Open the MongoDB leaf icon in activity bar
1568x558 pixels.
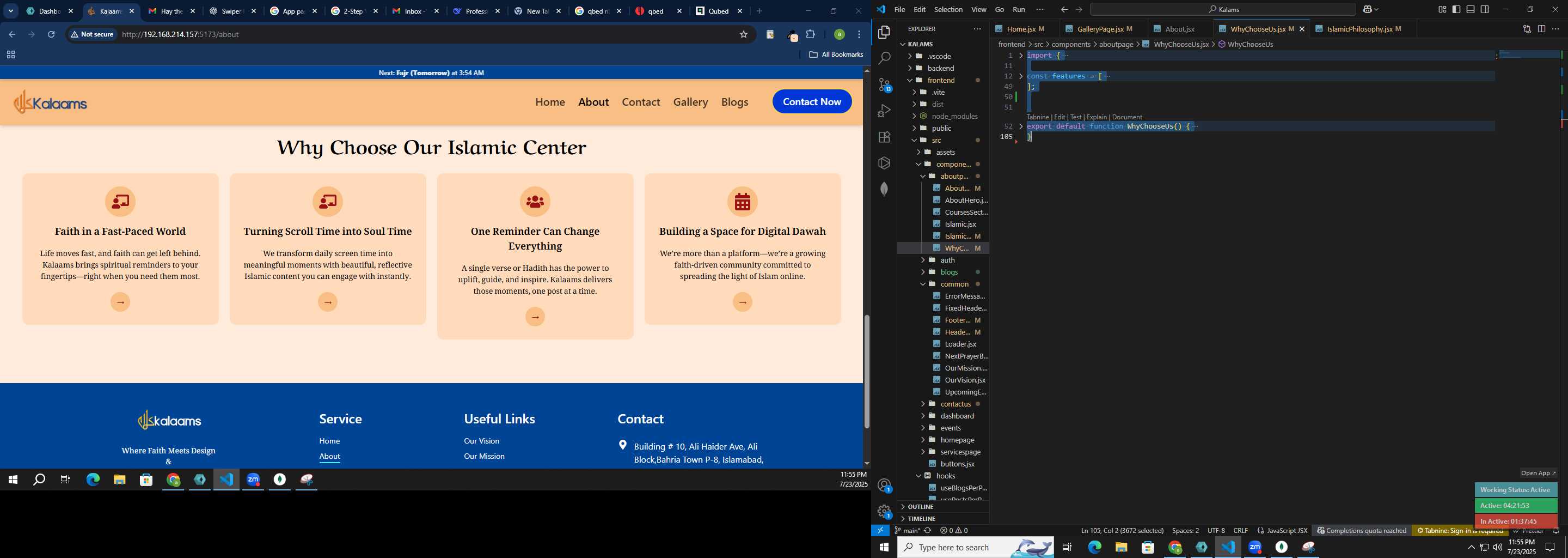coord(884,189)
